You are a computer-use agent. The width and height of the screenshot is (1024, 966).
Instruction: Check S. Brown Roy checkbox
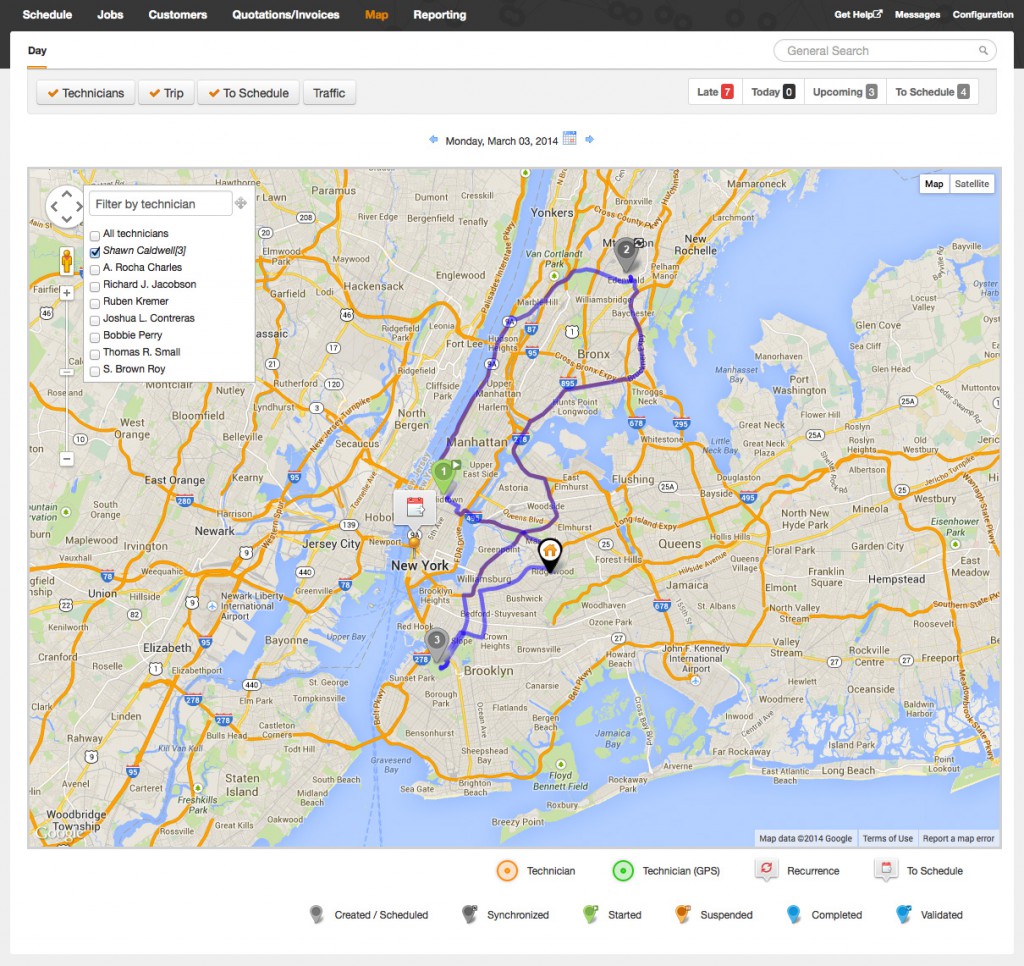point(95,371)
